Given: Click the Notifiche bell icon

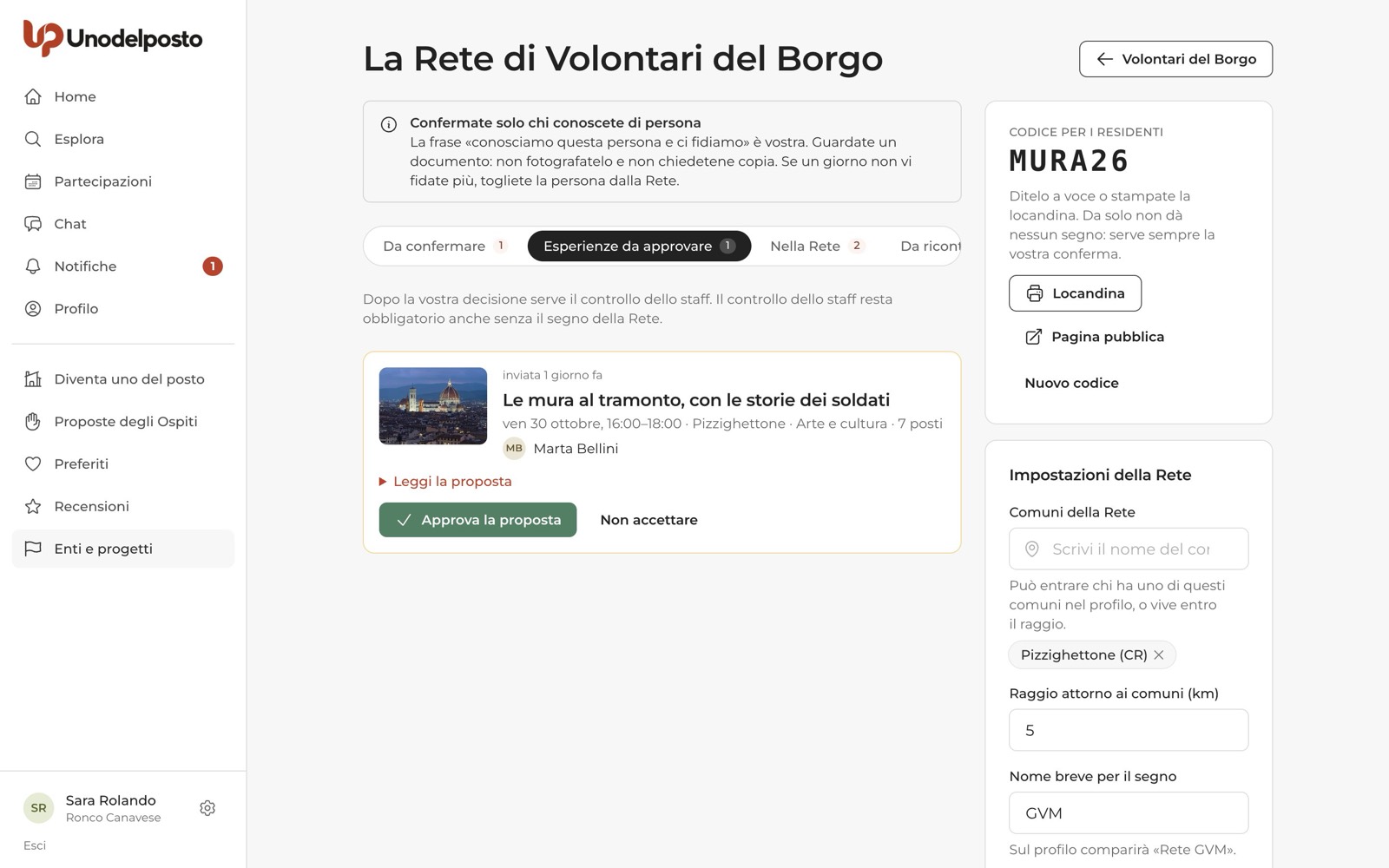Looking at the screenshot, I should pos(33,266).
